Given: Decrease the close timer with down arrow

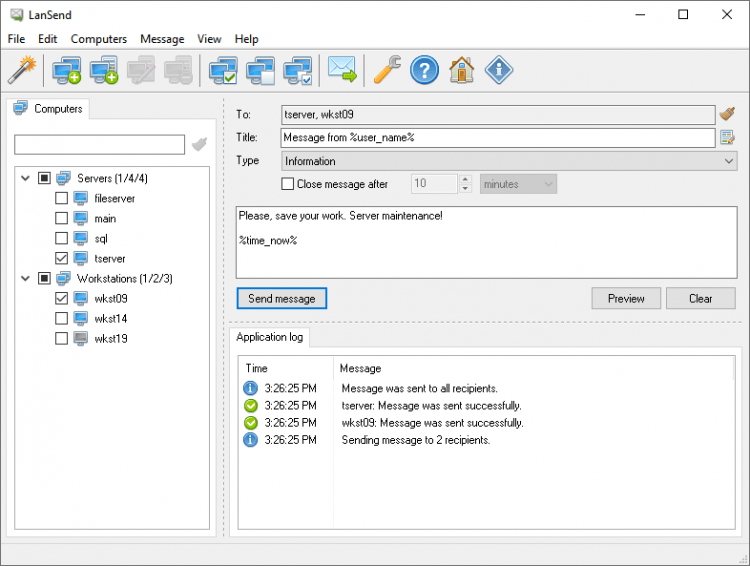Looking at the screenshot, I should [x=465, y=189].
